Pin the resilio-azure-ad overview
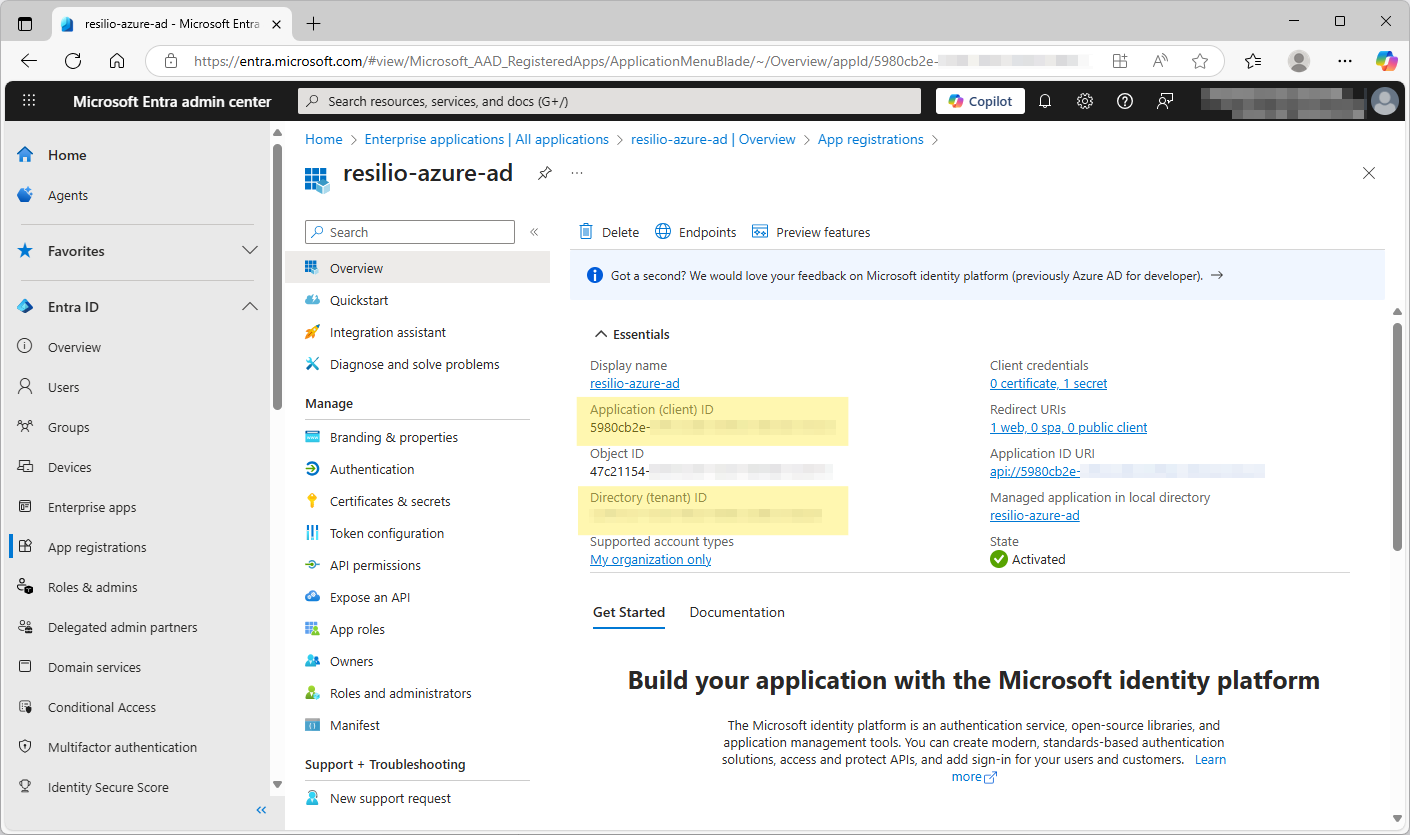1410x835 pixels. pos(544,172)
